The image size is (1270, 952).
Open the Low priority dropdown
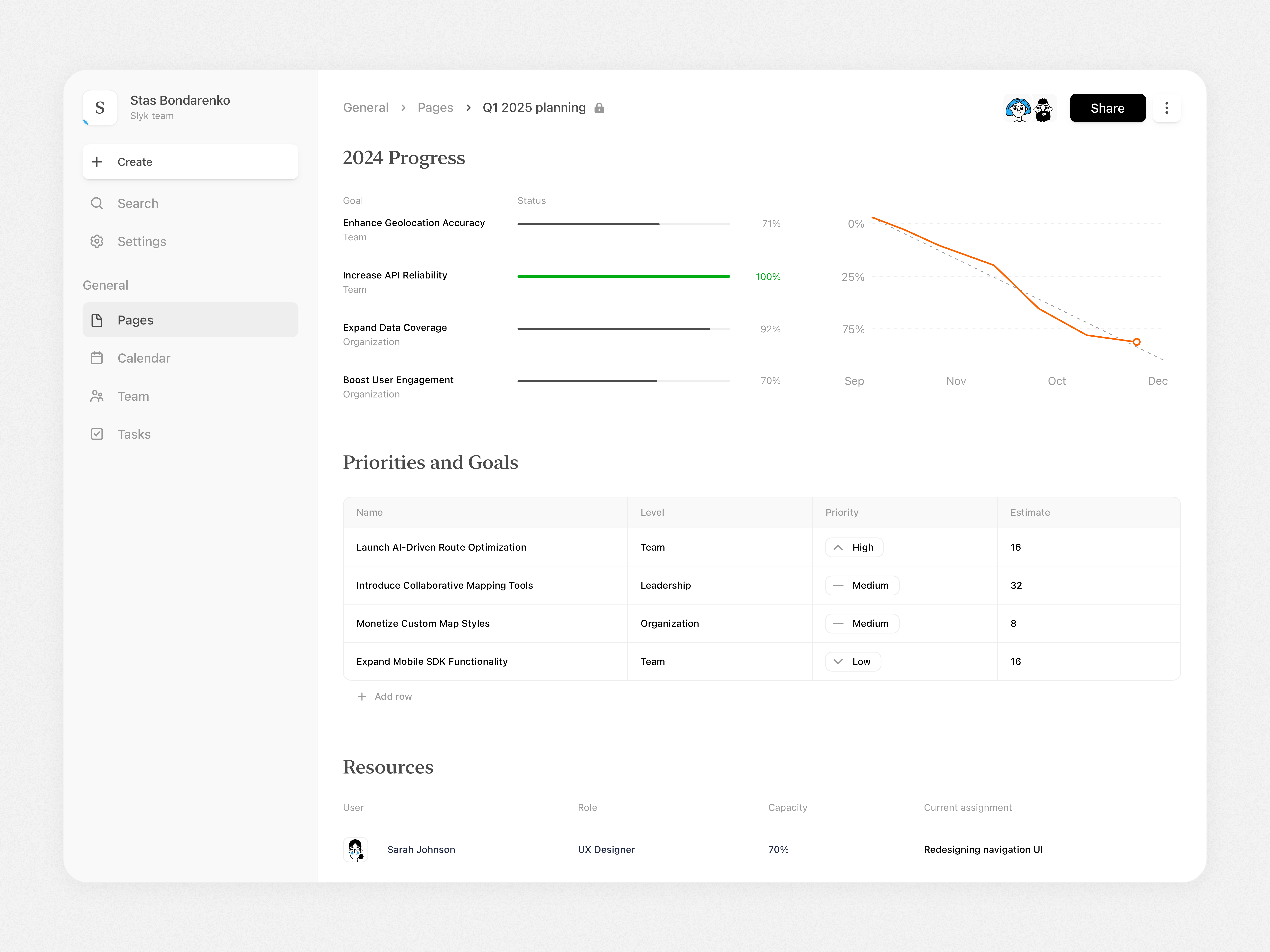click(x=853, y=662)
